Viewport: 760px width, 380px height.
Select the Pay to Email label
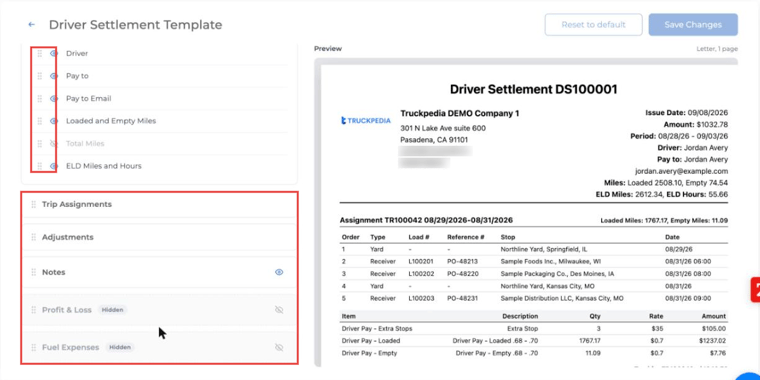pos(89,99)
